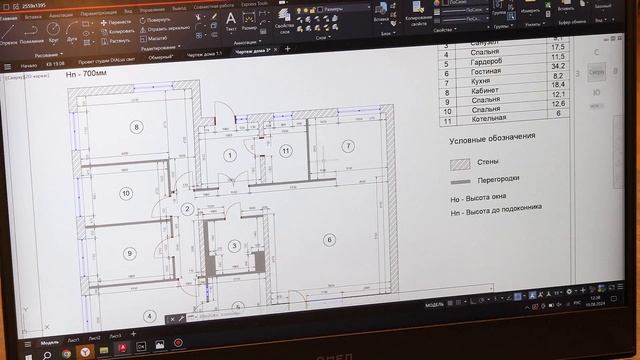Expand the Группы panel
640x360 pixels.
(x=503, y=26)
